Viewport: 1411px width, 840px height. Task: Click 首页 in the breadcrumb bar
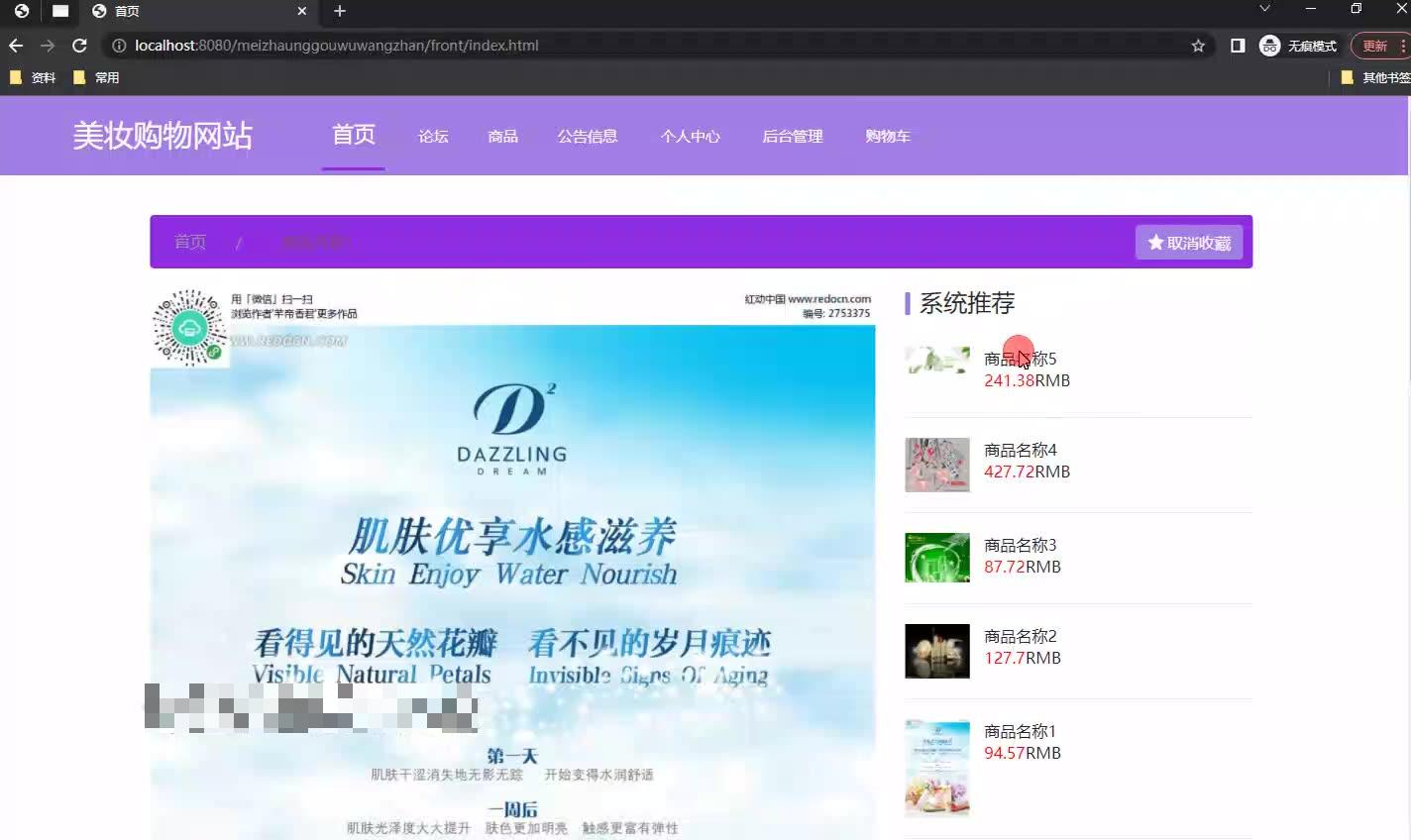click(x=190, y=242)
